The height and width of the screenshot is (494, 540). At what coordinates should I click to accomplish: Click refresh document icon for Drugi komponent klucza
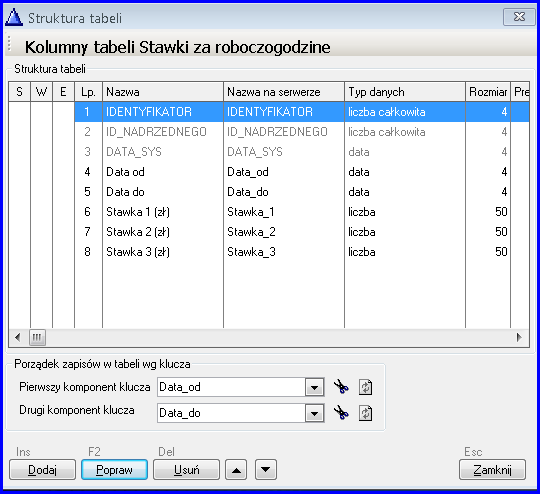pos(365,413)
